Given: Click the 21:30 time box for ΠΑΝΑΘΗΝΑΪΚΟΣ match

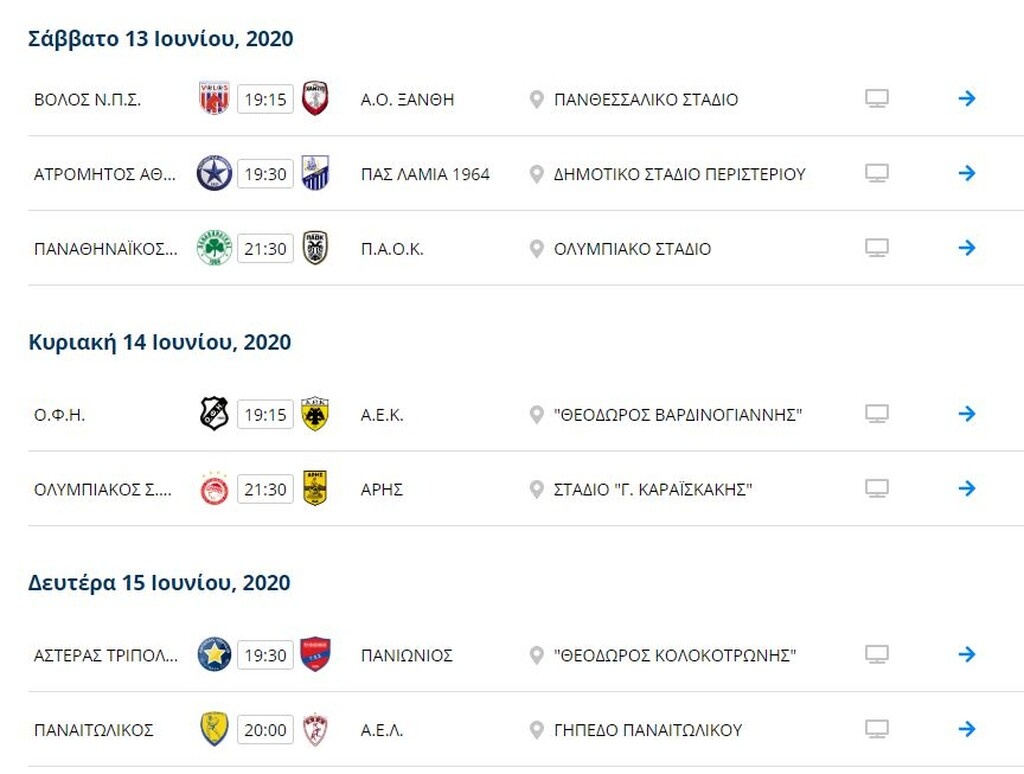Looking at the screenshot, I should [x=265, y=249].
